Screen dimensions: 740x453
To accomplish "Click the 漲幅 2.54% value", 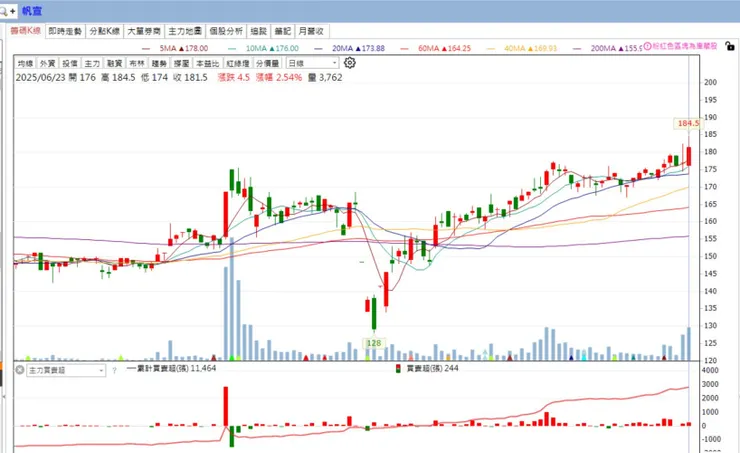I will (279, 77).
